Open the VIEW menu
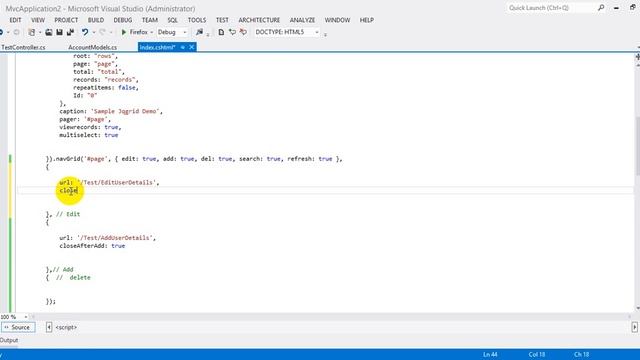 (38, 20)
